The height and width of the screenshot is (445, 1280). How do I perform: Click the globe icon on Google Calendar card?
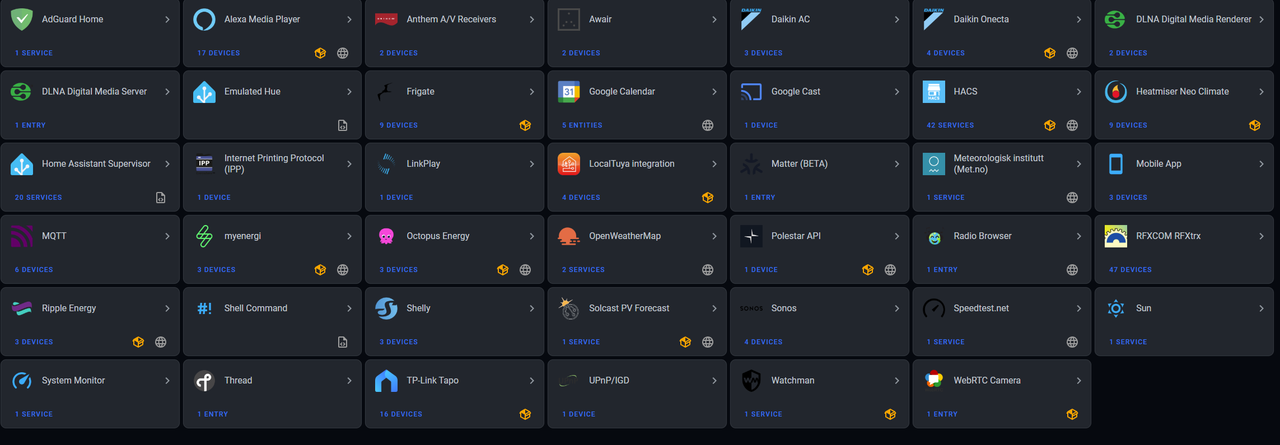click(x=707, y=126)
